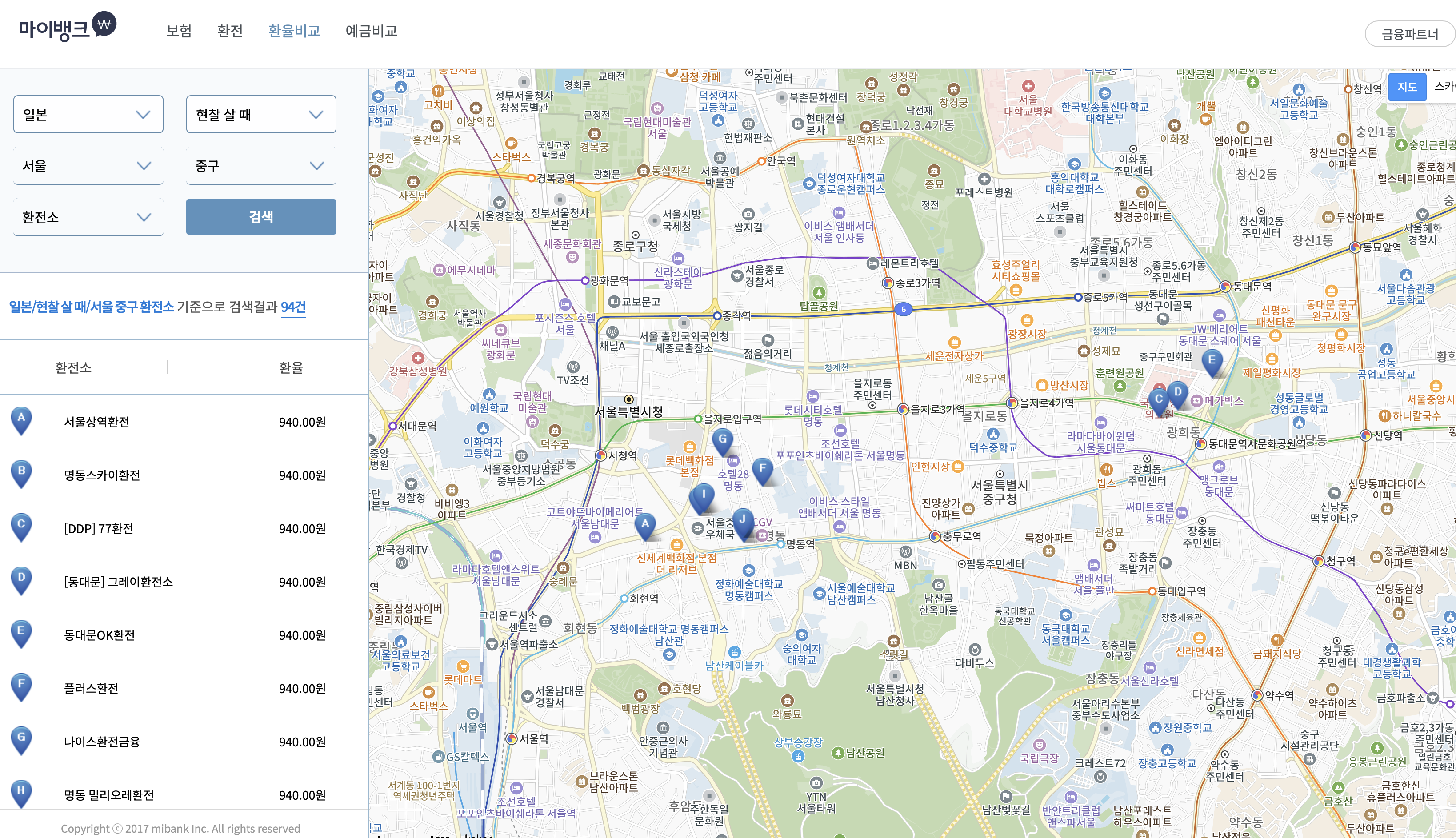The height and width of the screenshot is (838, 1456).
Task: Expand the 서울 city dropdown
Action: [88, 166]
